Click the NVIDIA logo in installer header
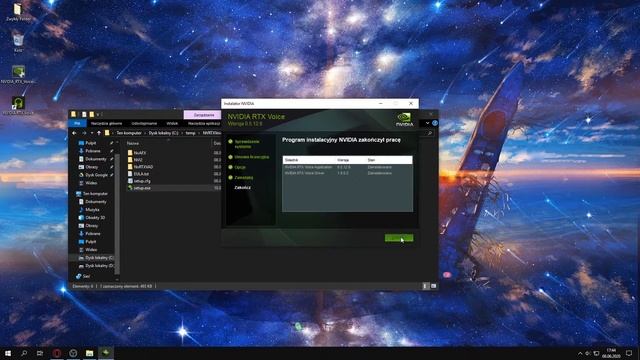640x360 pixels. click(x=404, y=119)
